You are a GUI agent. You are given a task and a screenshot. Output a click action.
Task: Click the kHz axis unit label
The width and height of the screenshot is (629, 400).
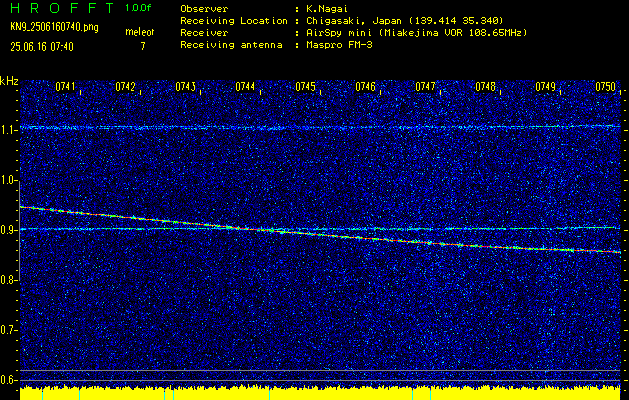9,81
